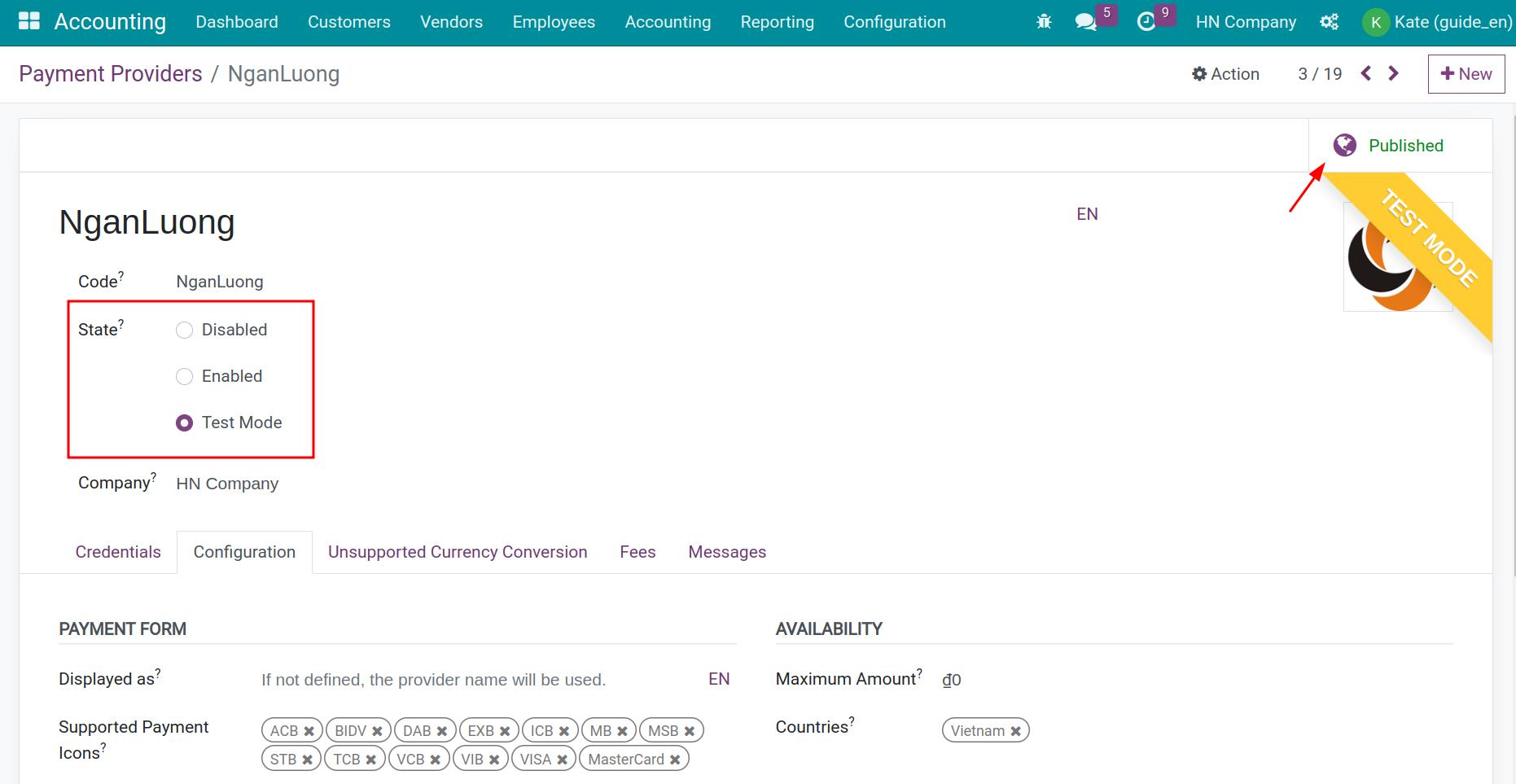The image size is (1516, 784).
Task: Switch to the Credentials tab
Action: [118, 552]
